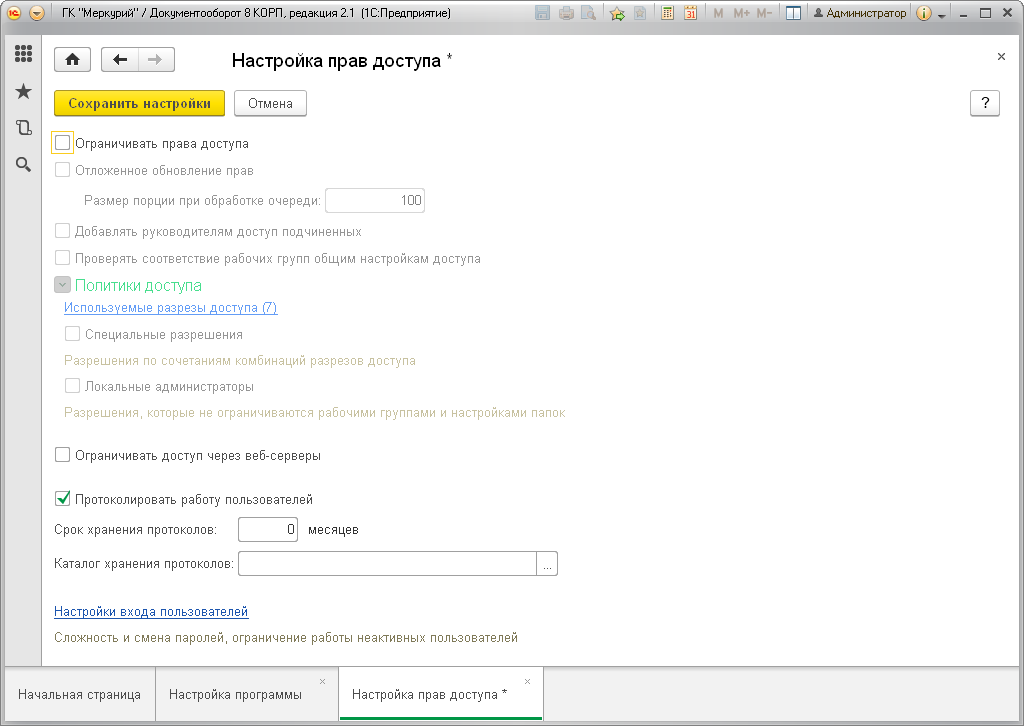Open Настройки входа пользователей link

coord(151,612)
